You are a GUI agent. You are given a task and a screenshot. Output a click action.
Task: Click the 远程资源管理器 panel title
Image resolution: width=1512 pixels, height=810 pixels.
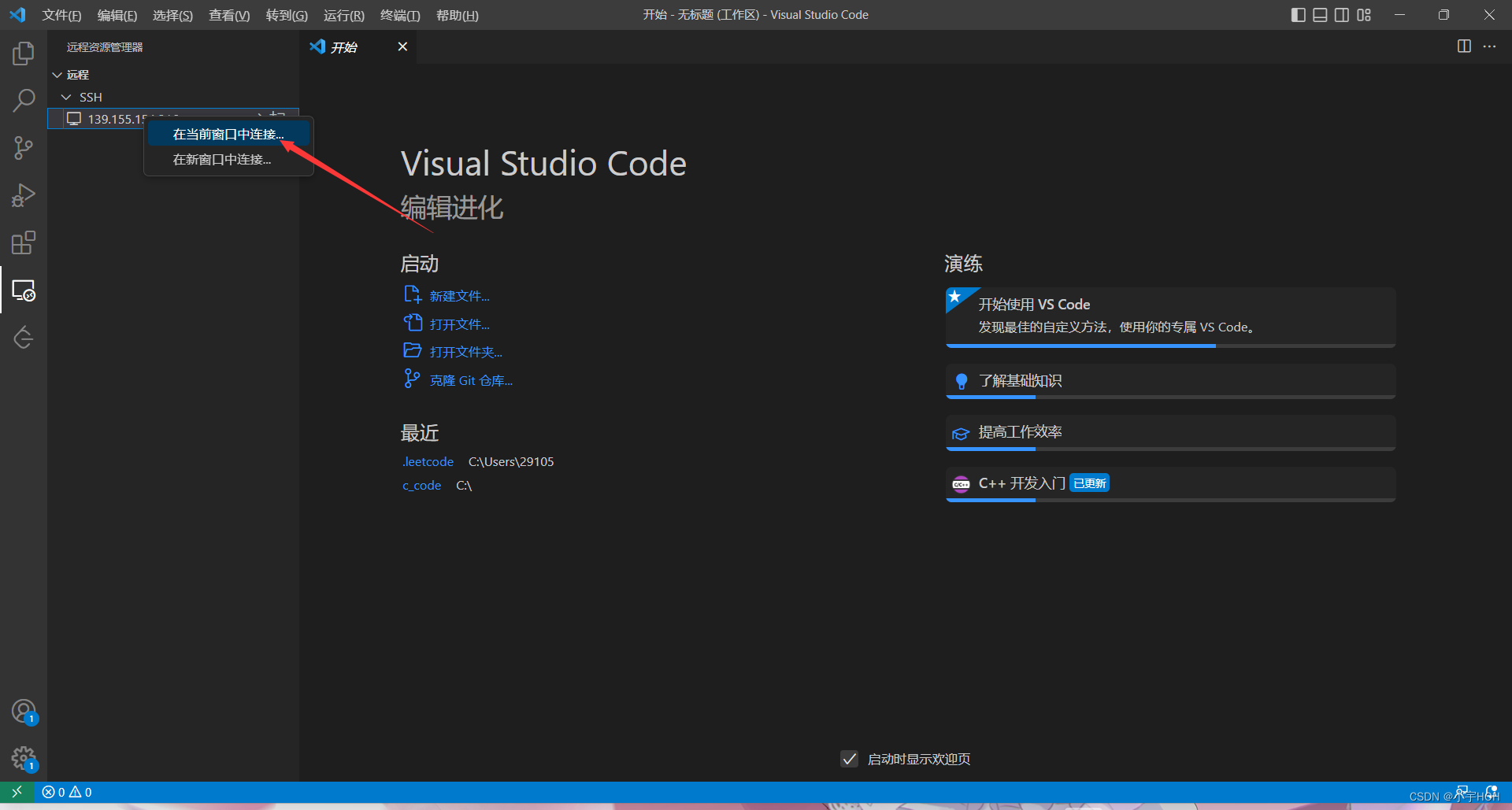(x=105, y=47)
